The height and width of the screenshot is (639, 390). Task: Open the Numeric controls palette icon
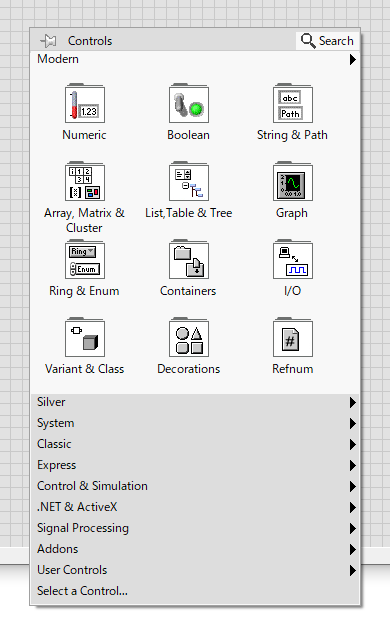85,104
